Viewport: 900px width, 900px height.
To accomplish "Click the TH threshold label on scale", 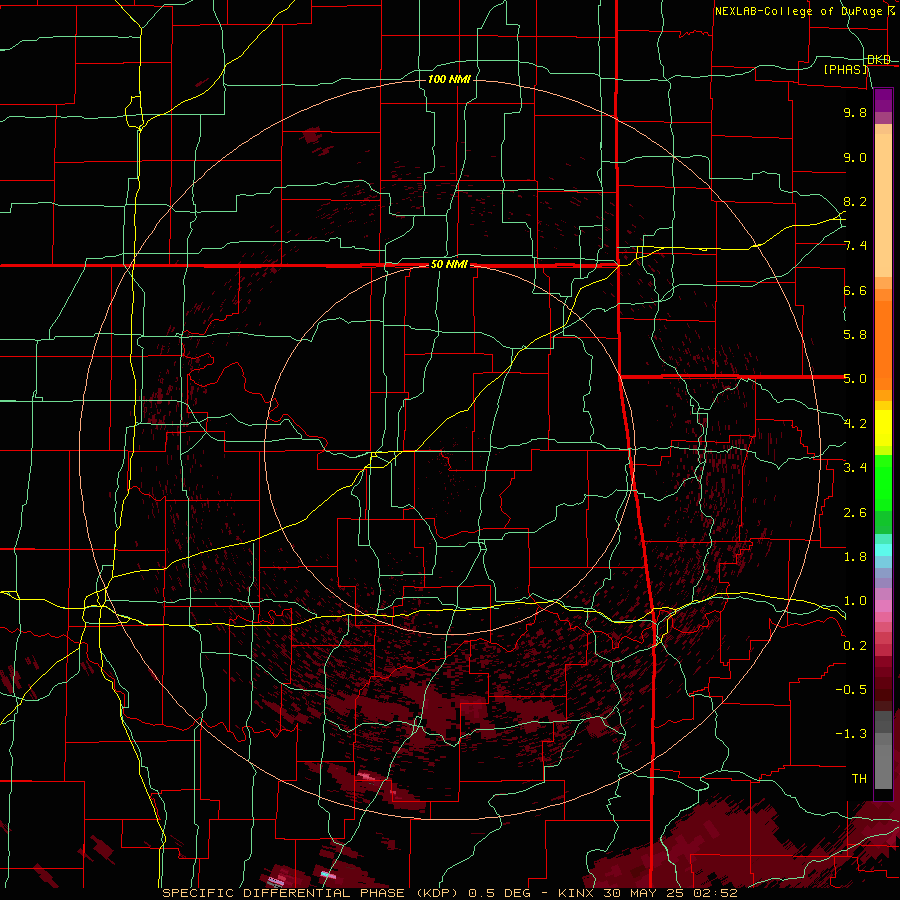I will coord(859,779).
